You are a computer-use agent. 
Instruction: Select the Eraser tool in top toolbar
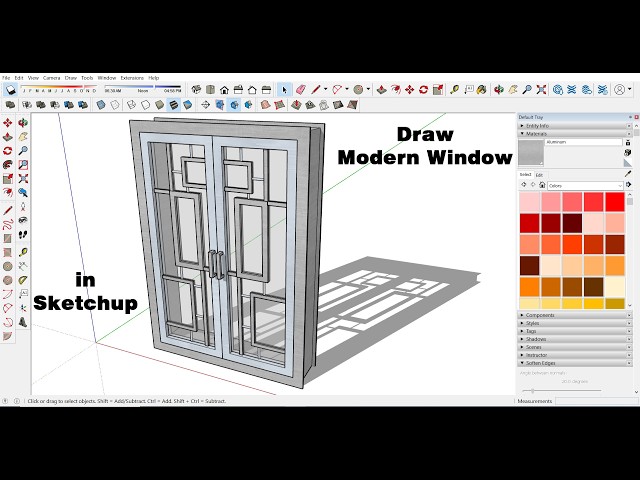click(300, 89)
